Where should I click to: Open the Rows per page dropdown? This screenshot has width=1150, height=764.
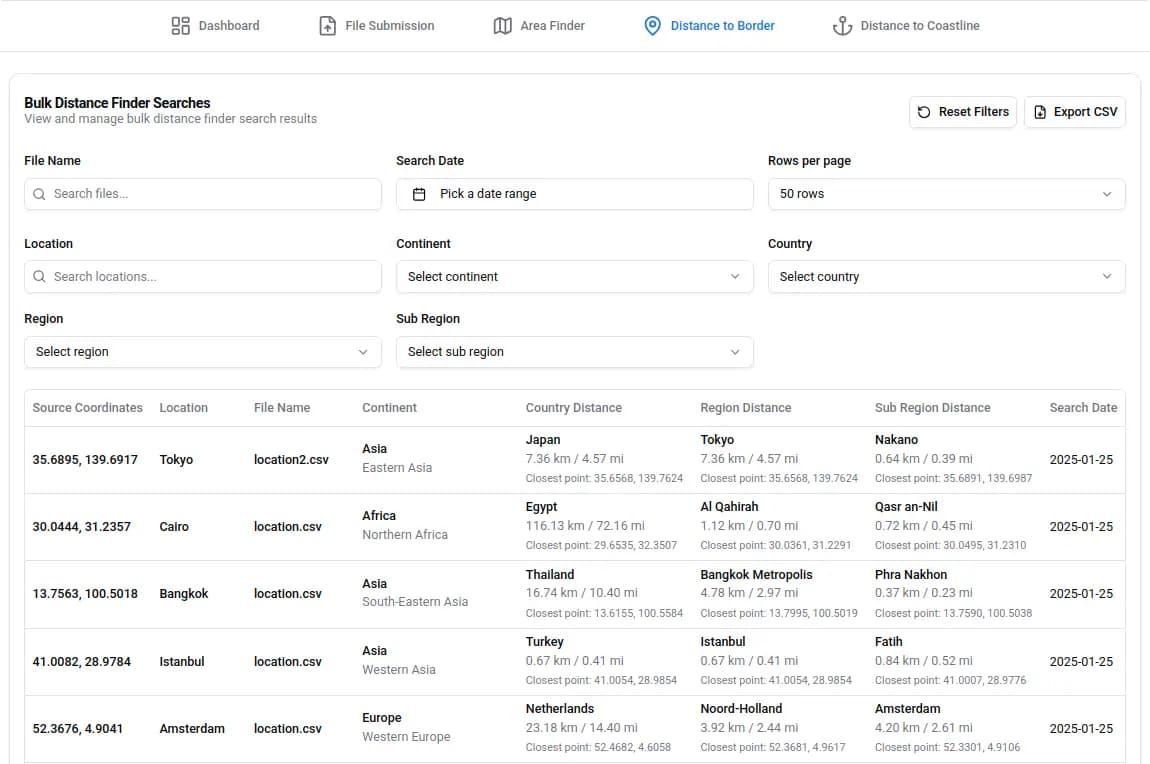pos(945,194)
